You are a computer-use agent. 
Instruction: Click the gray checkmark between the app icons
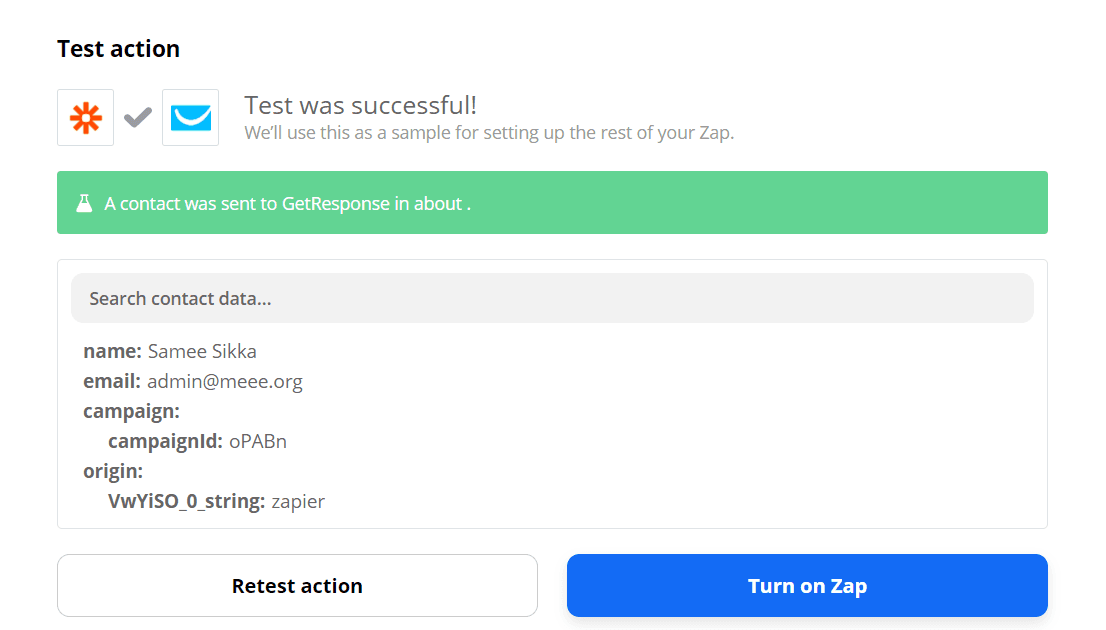[x=138, y=118]
